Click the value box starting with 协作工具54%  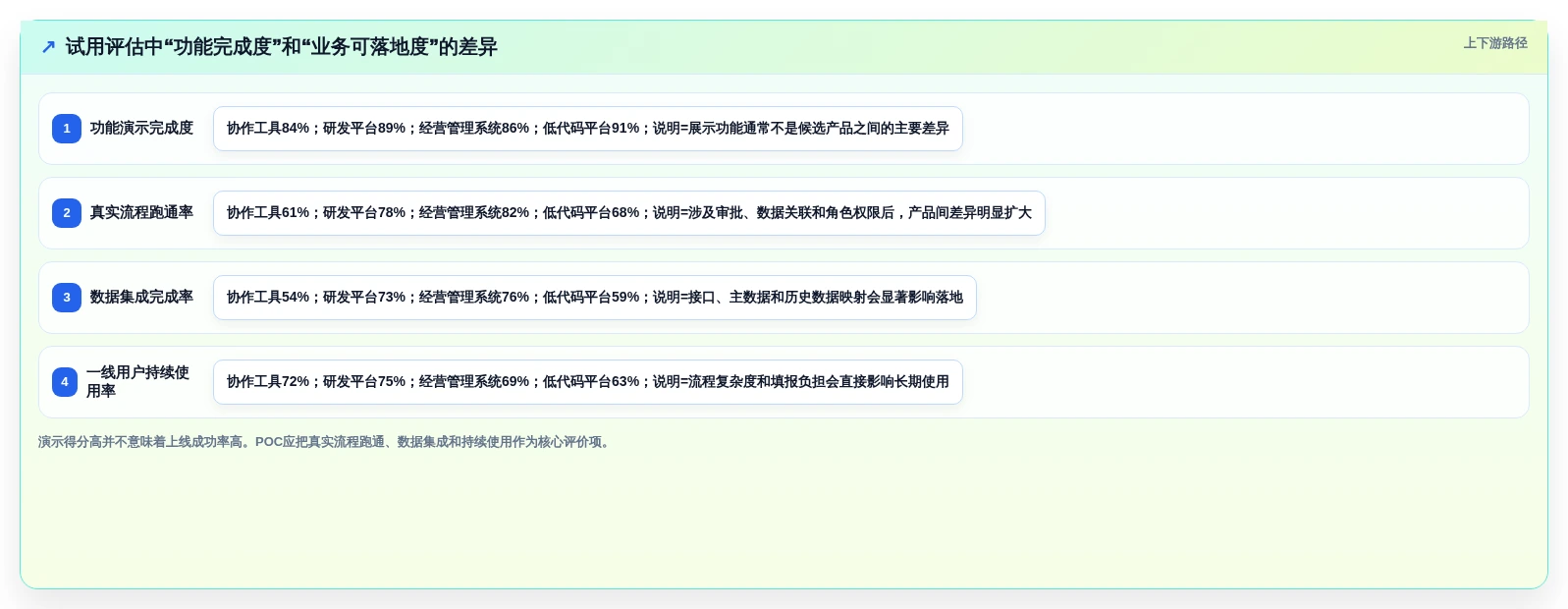click(595, 298)
